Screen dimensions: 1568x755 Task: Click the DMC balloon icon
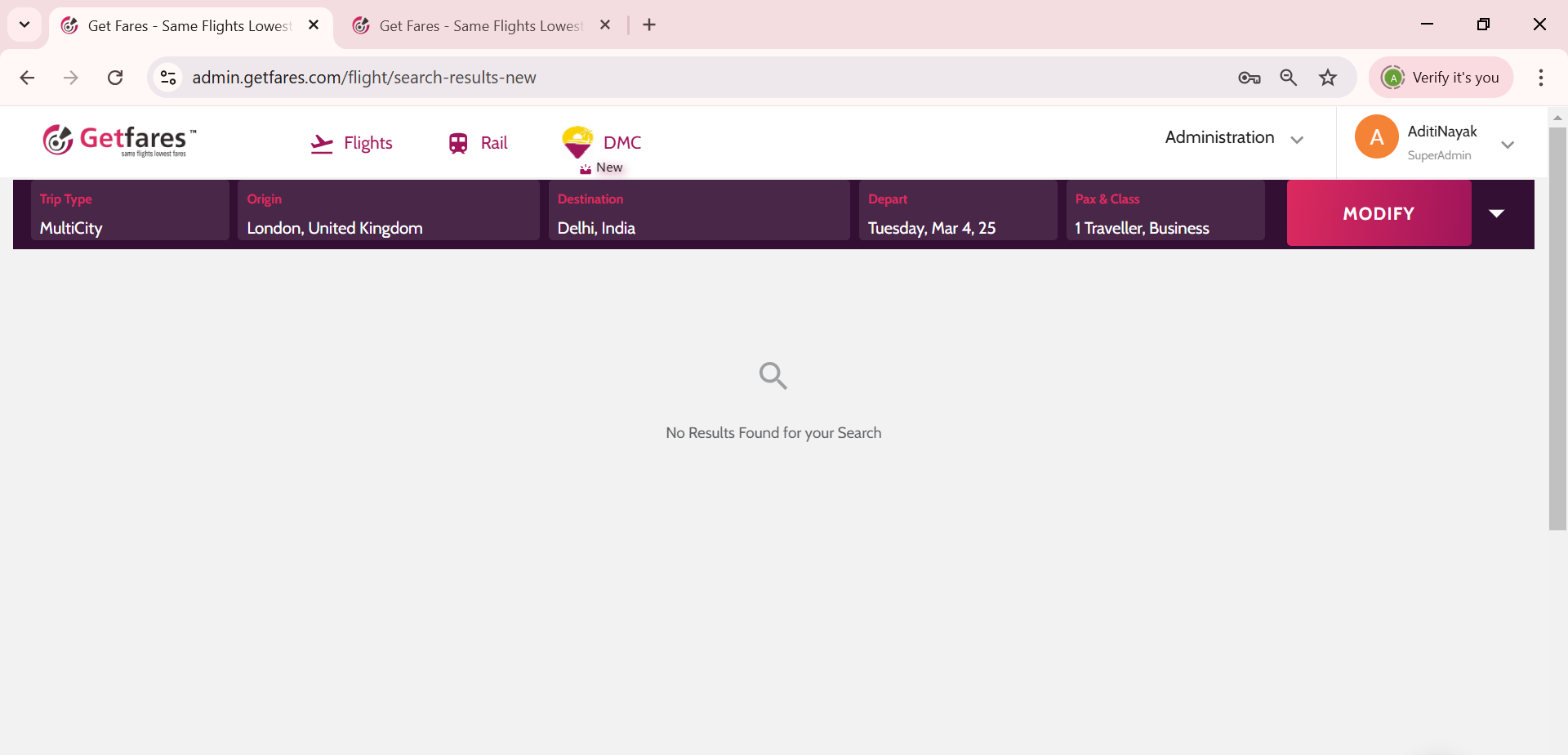(577, 142)
